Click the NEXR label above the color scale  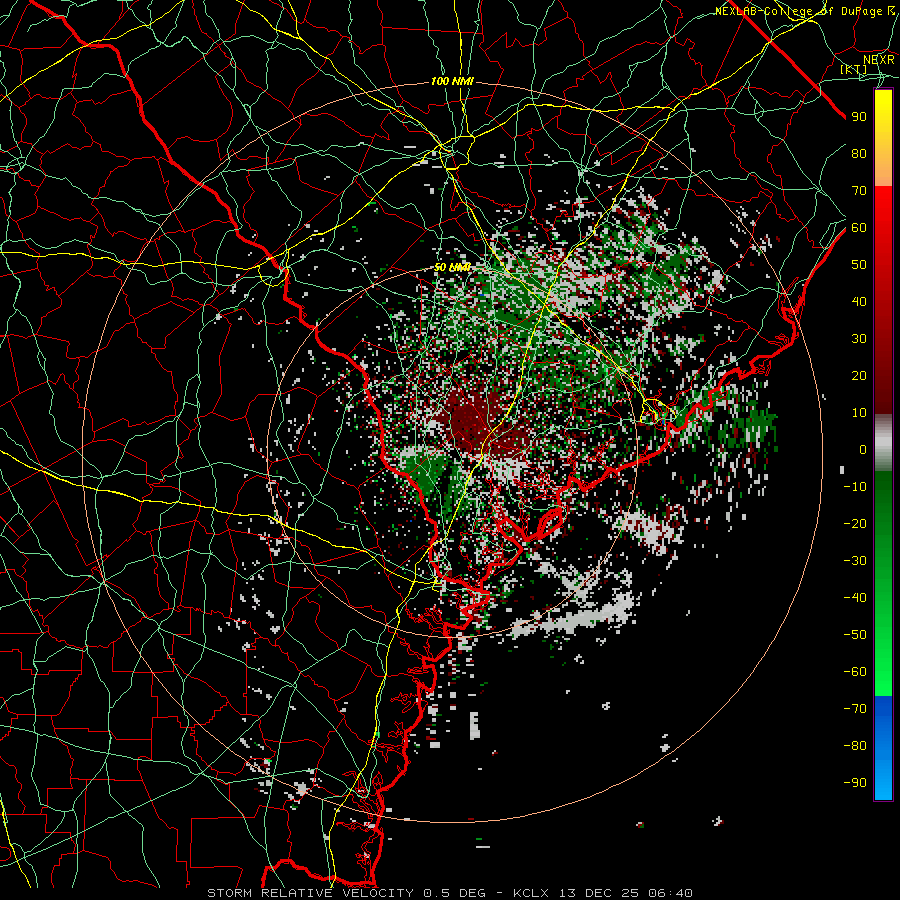(879, 59)
